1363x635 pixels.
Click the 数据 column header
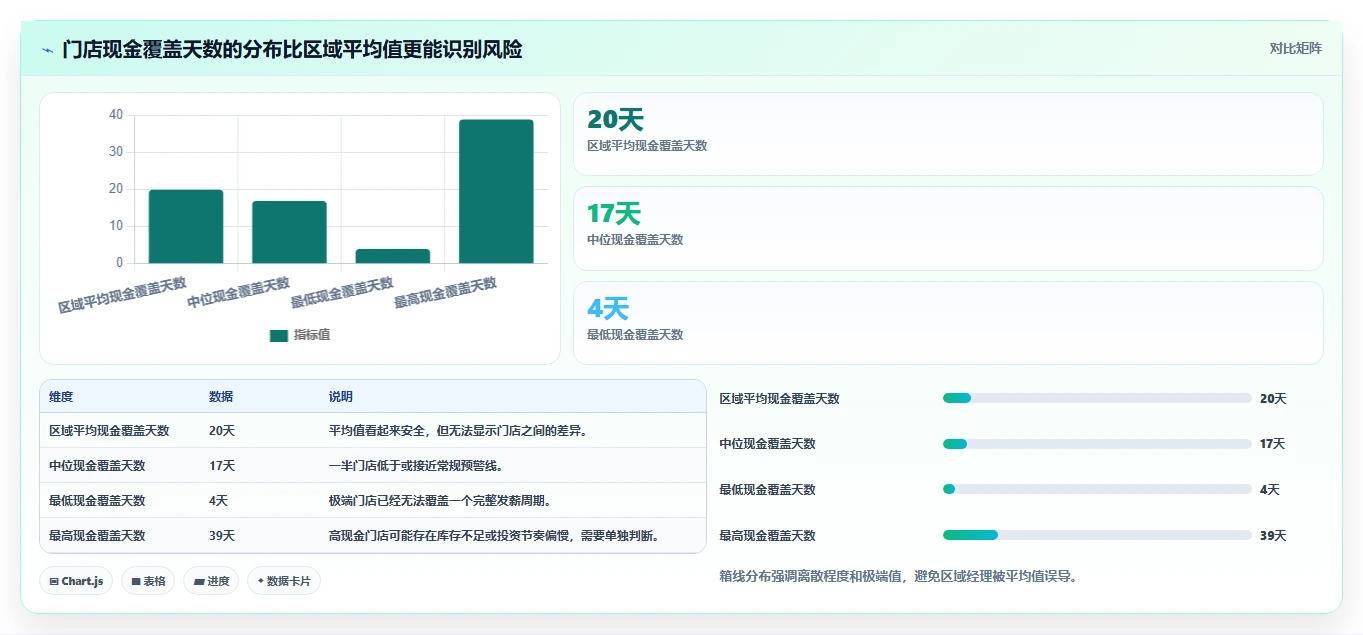pos(221,397)
